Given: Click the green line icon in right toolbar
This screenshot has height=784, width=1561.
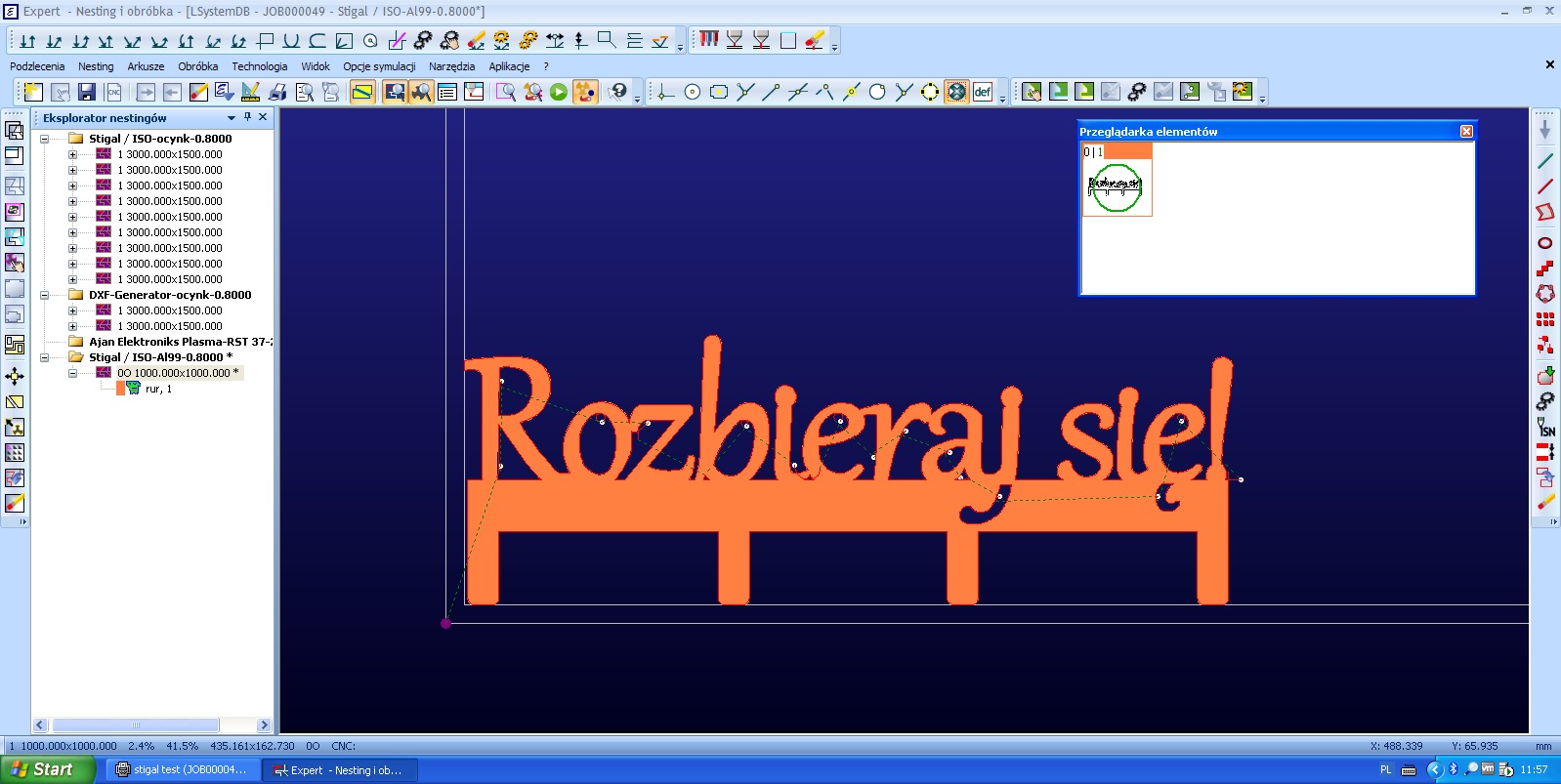Looking at the screenshot, I should tap(1545, 161).
